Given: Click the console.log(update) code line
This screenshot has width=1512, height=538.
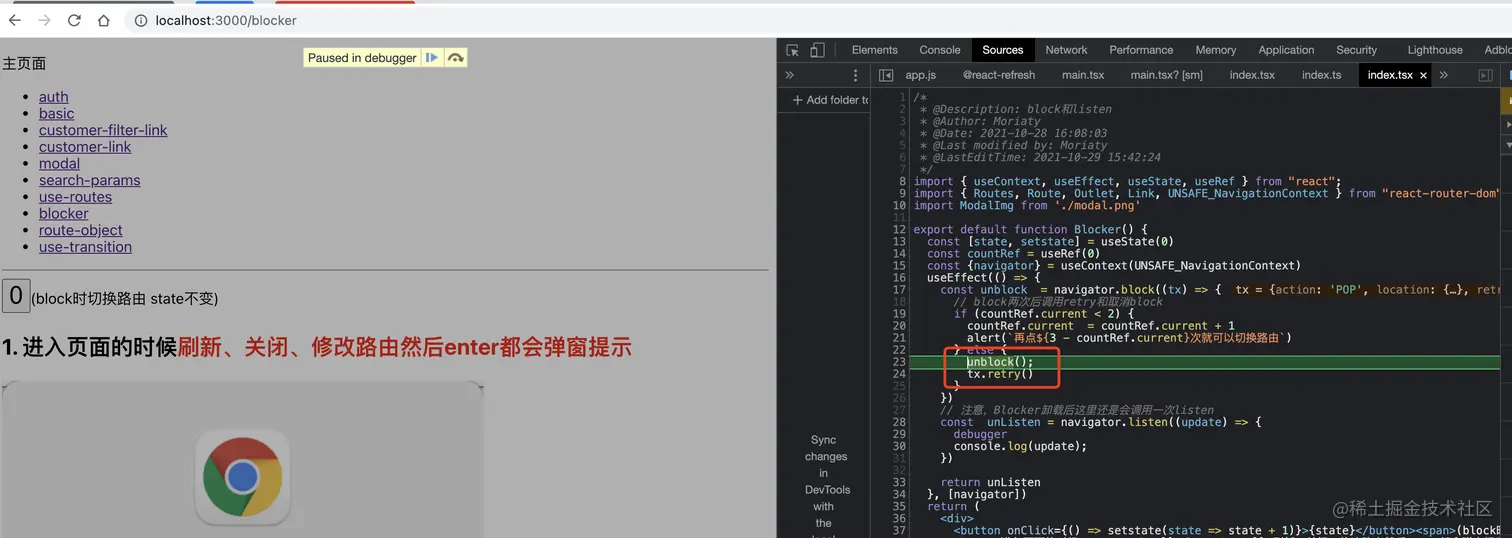Looking at the screenshot, I should [1020, 446].
